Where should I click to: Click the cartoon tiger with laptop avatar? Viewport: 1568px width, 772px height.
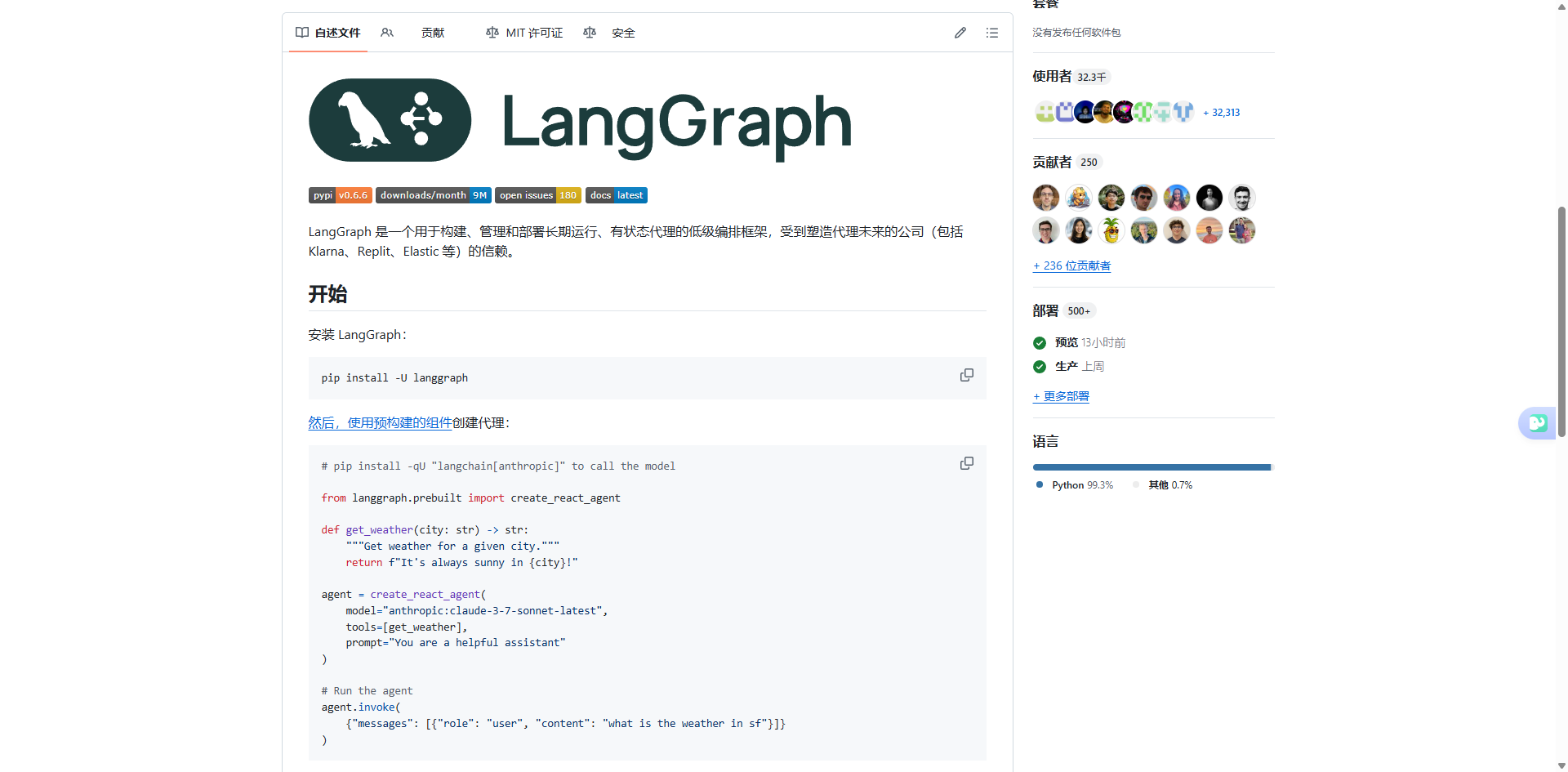coord(1079,198)
